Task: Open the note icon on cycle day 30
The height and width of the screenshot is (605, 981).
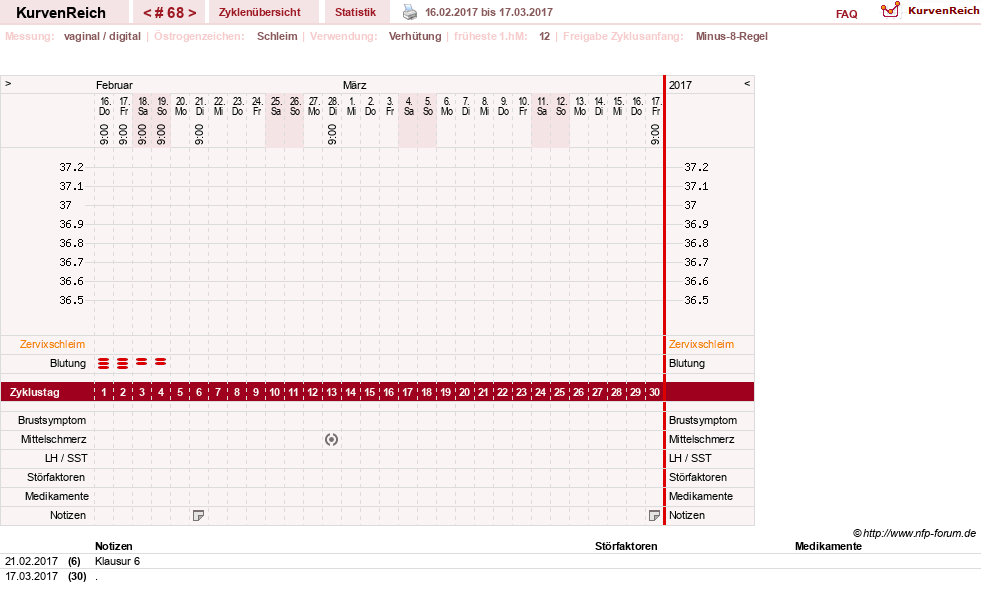Action: pos(654,516)
